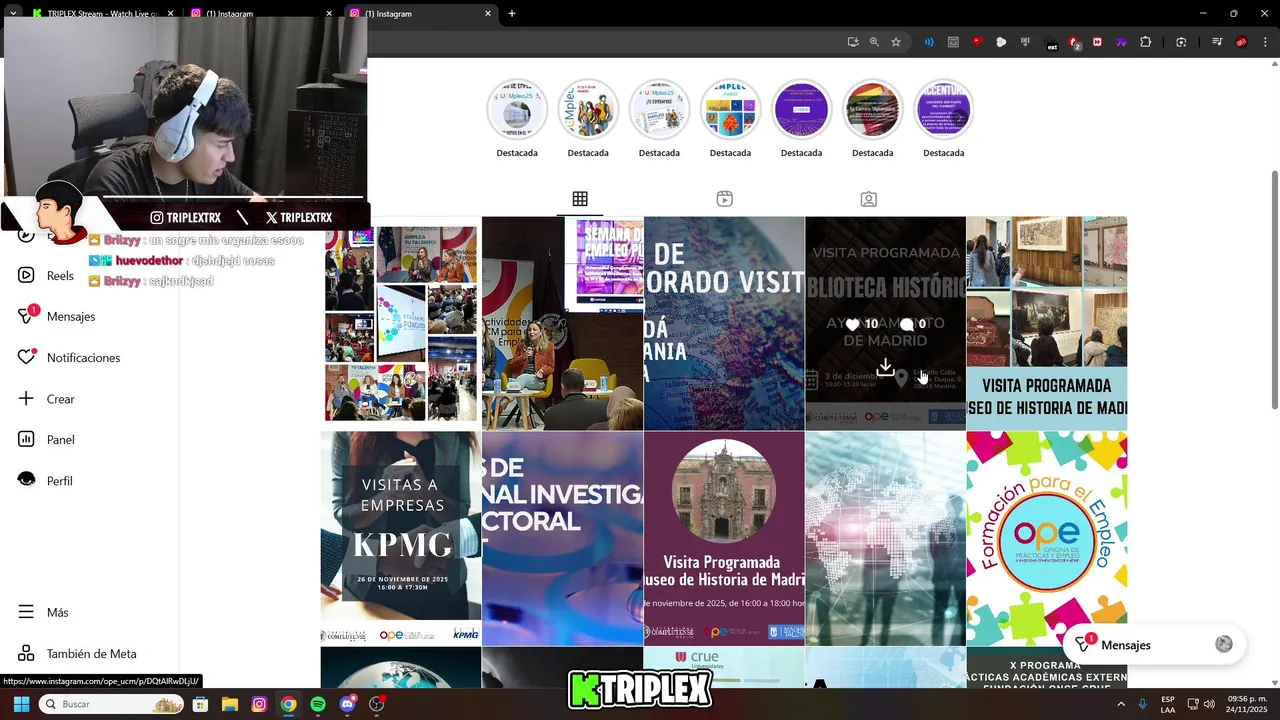Open the Visitas a Empresas KPMG post
Image resolution: width=1280 pixels, height=720 pixels.
click(x=401, y=538)
